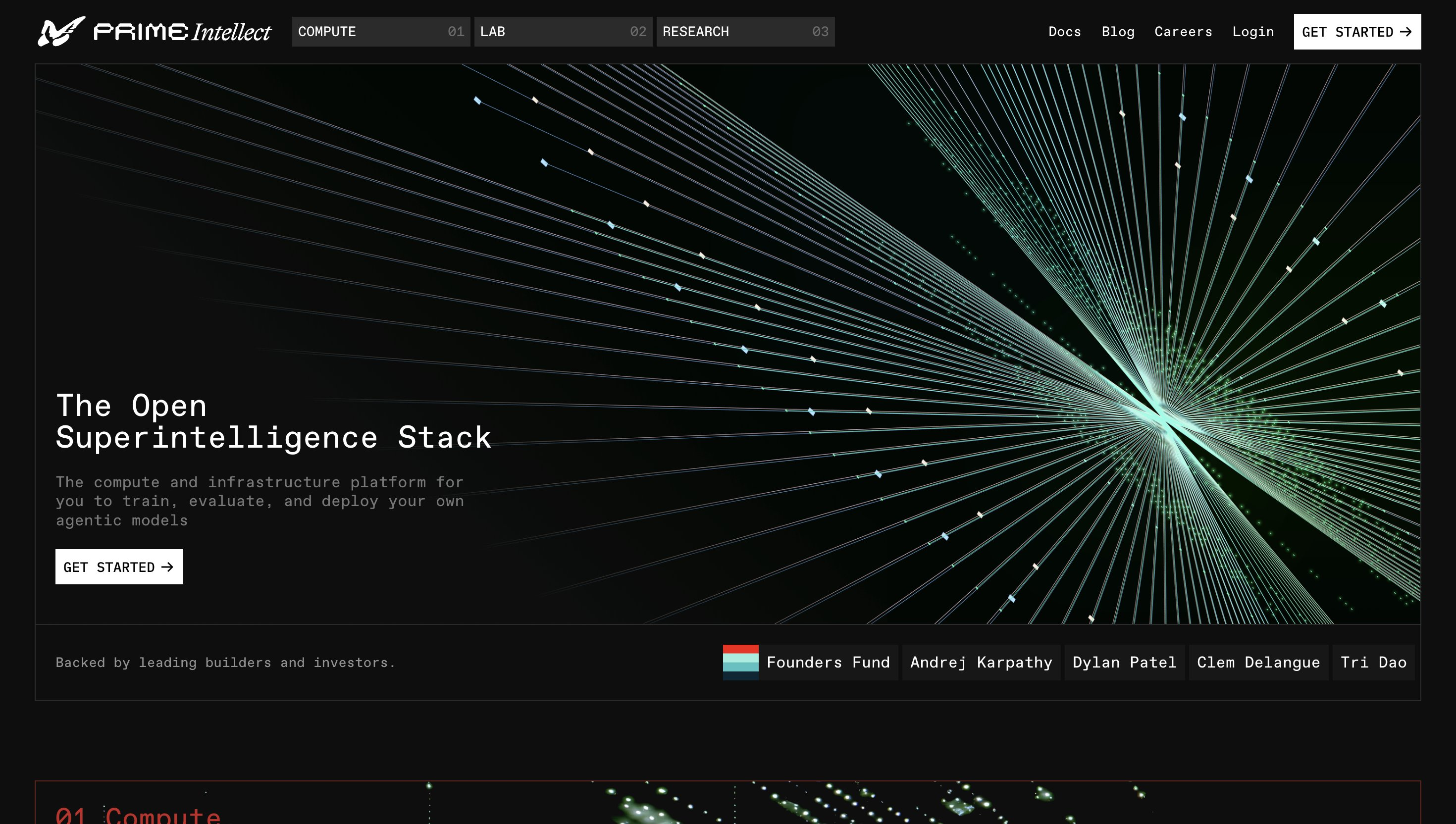1456x824 pixels.
Task: Open the RESEARCH 03 navigation tab
Action: pos(745,32)
